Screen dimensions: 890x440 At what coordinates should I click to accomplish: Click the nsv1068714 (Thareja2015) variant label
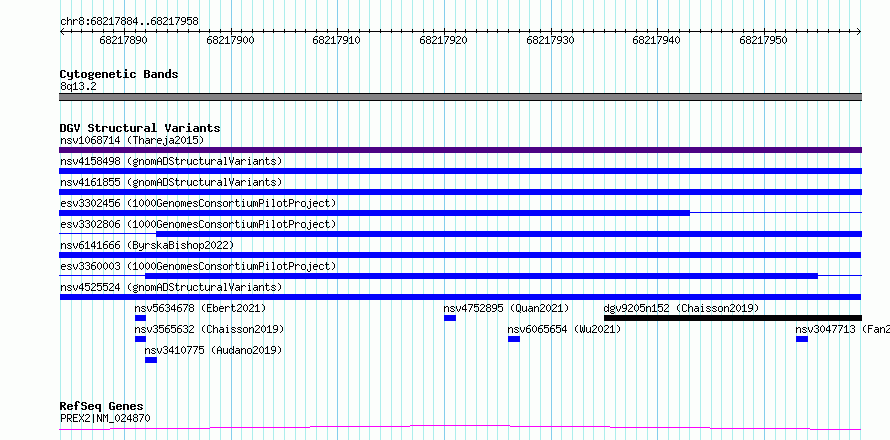pyautogui.click(x=132, y=140)
